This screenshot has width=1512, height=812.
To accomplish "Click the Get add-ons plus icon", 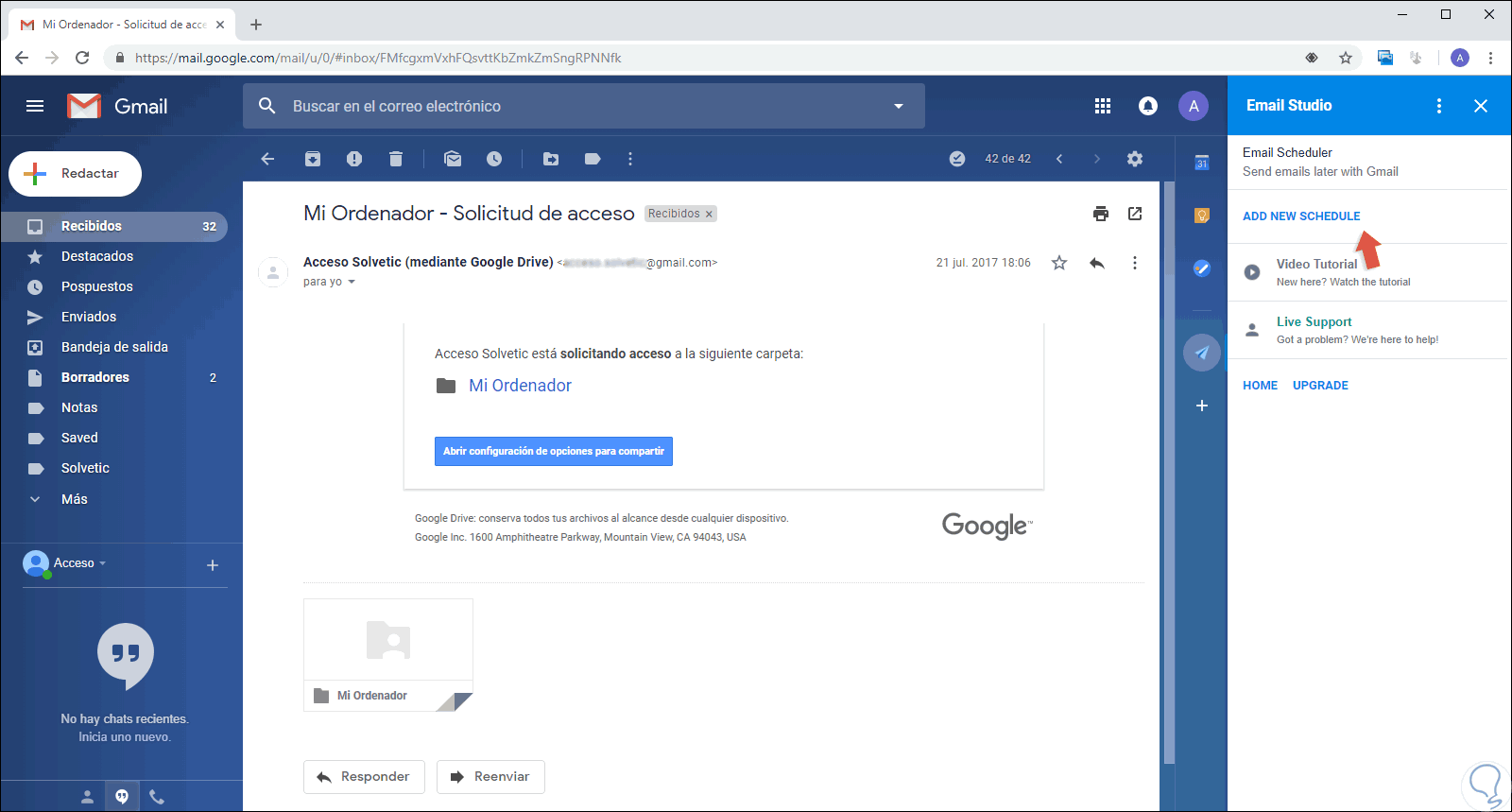I will [x=1202, y=406].
